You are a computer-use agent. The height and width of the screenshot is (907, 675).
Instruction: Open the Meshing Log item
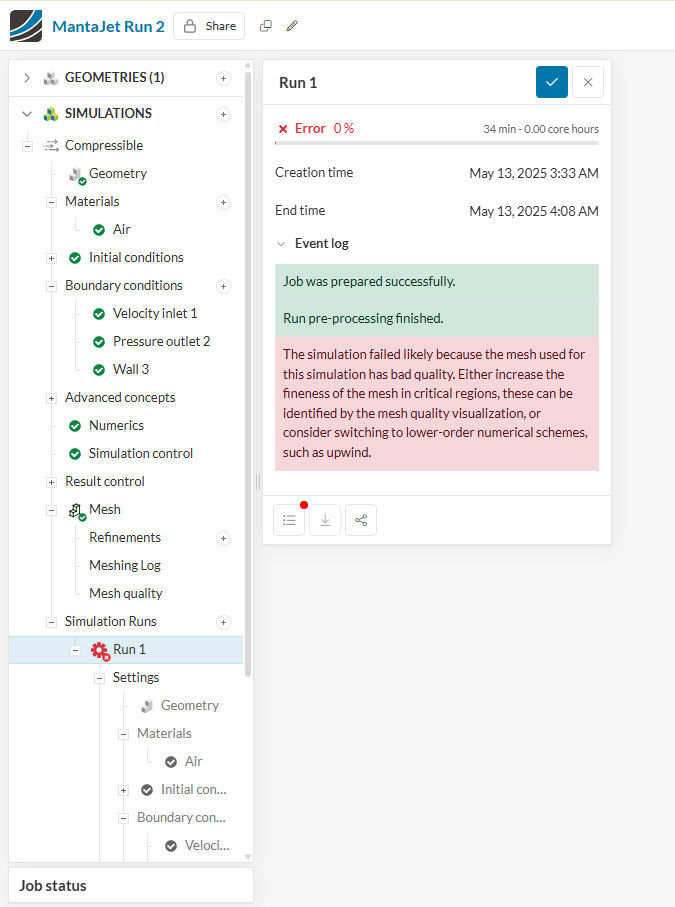pos(125,566)
